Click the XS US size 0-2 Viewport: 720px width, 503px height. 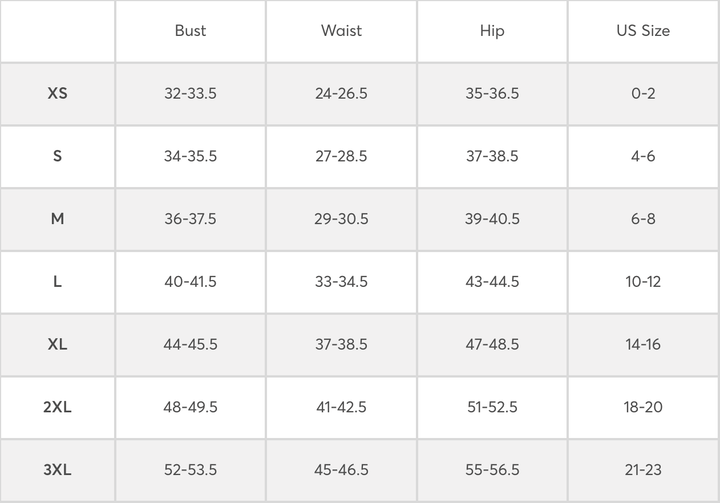coord(643,94)
